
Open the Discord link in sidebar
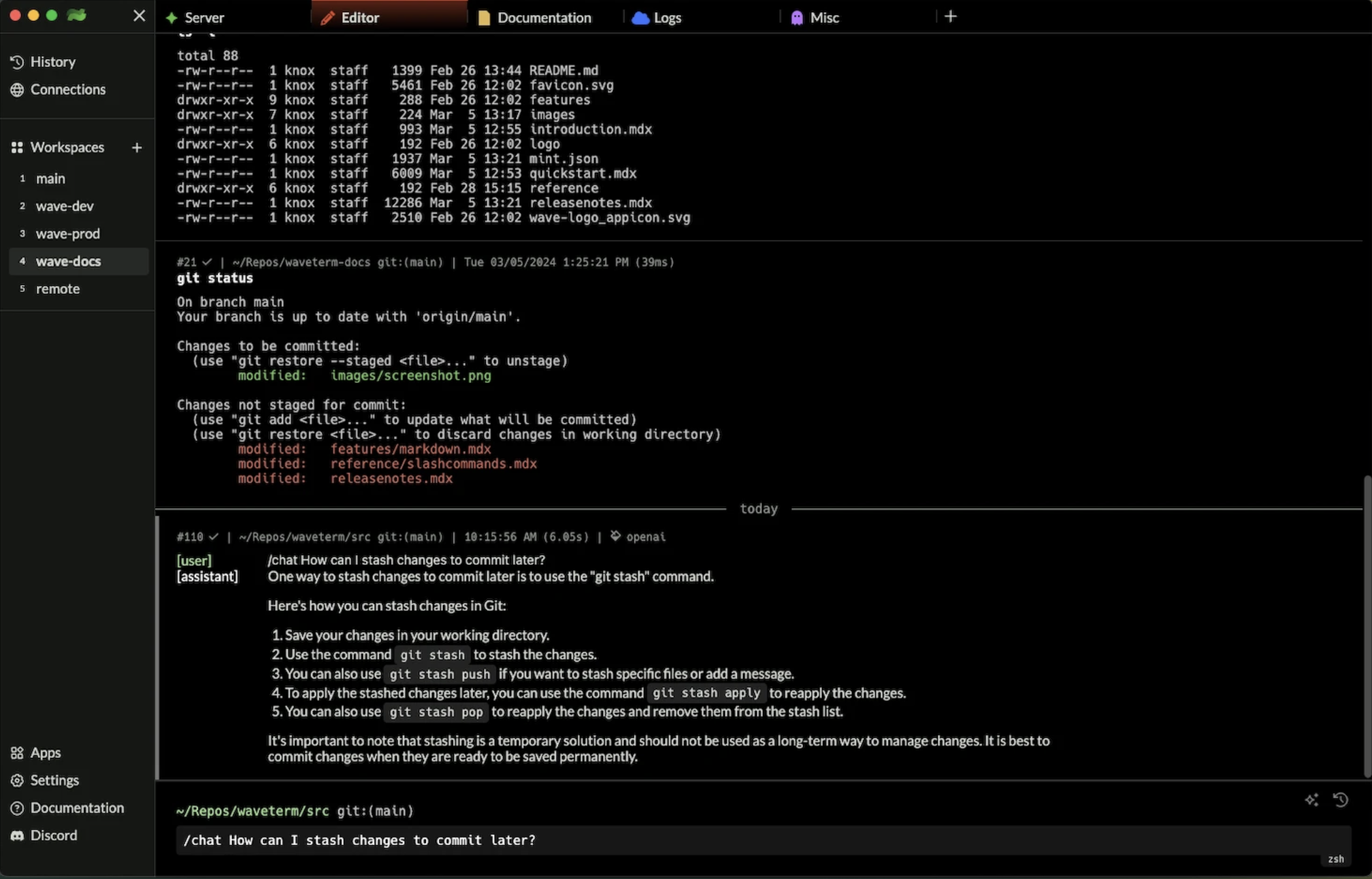[x=44, y=835]
